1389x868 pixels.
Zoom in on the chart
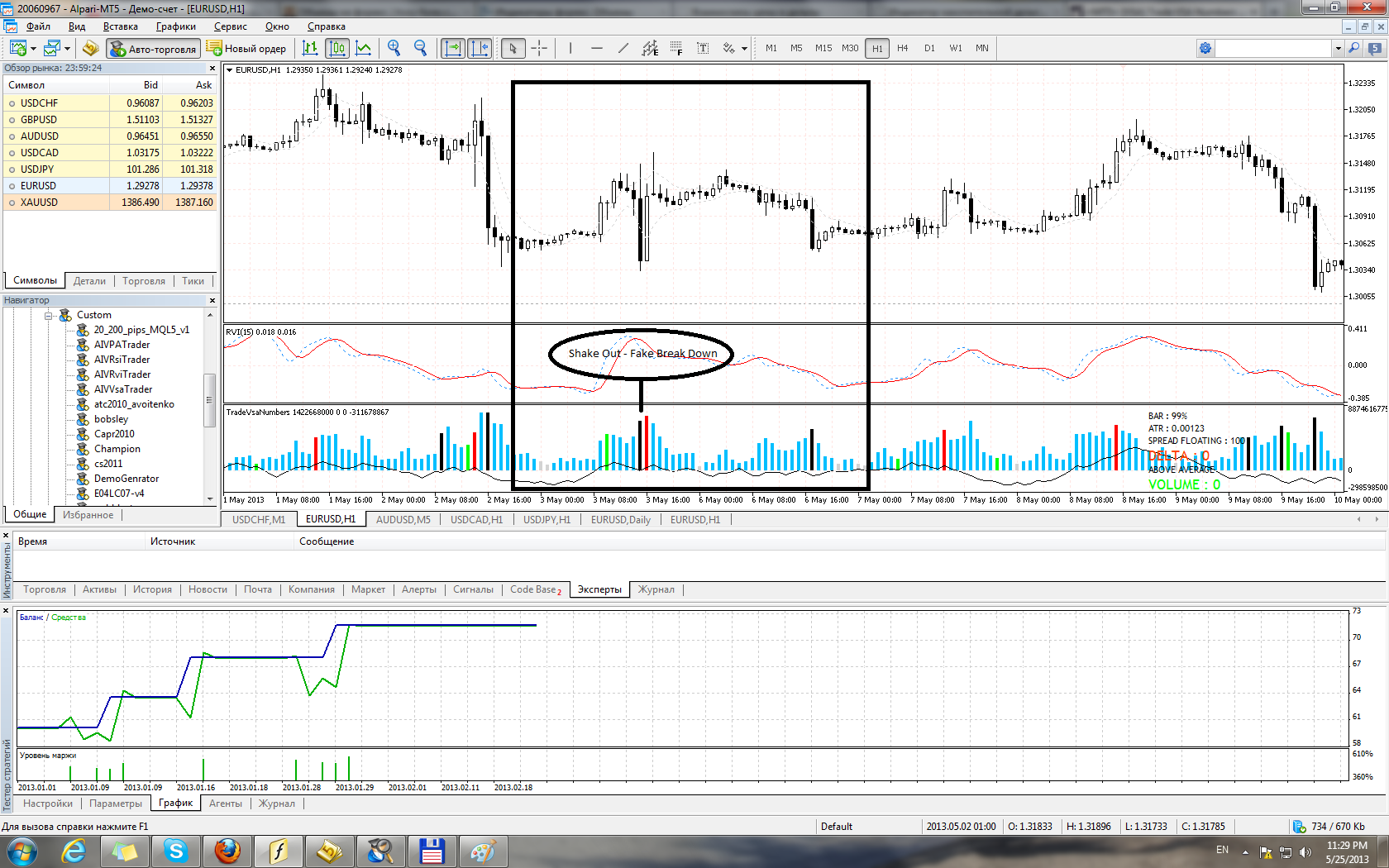coord(394,48)
